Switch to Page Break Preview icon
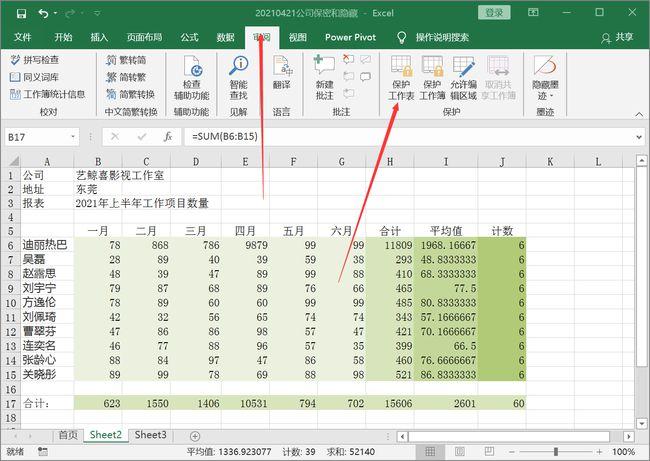The width and height of the screenshot is (650, 461). [489, 451]
